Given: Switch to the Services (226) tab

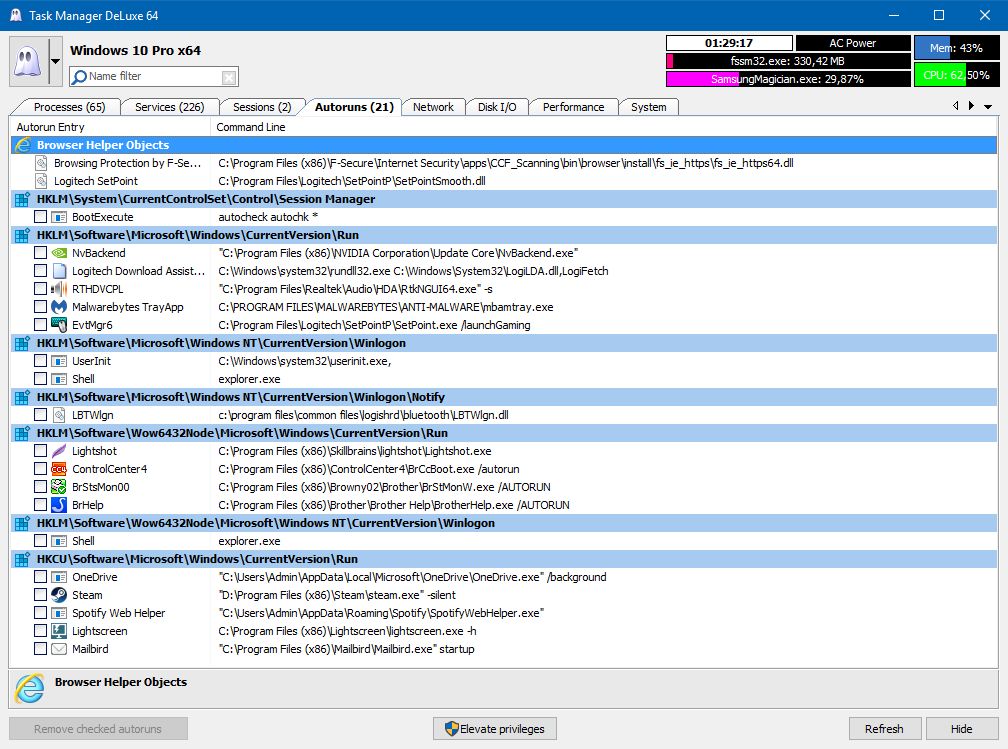Looking at the screenshot, I should (x=170, y=107).
